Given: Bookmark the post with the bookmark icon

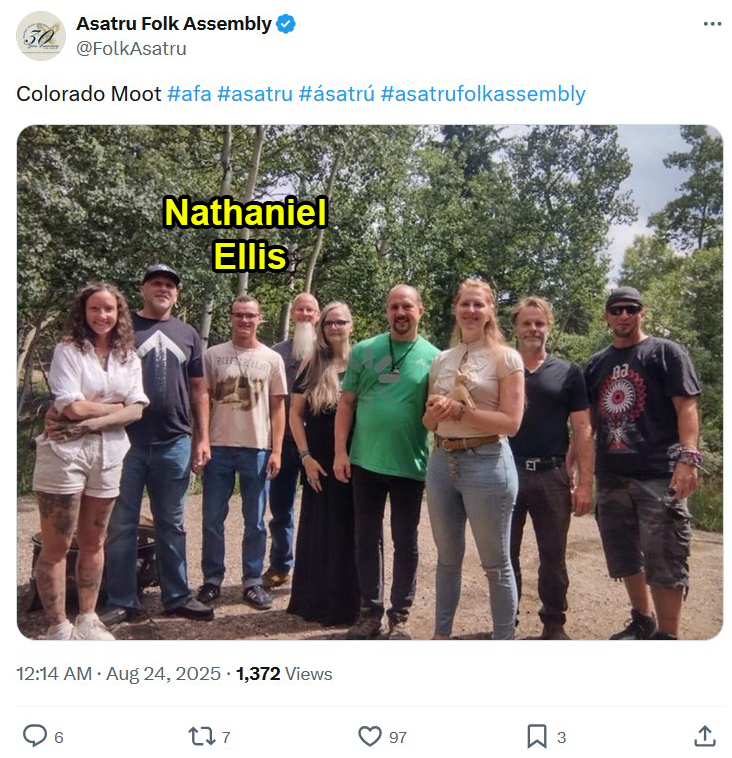Looking at the screenshot, I should [537, 736].
